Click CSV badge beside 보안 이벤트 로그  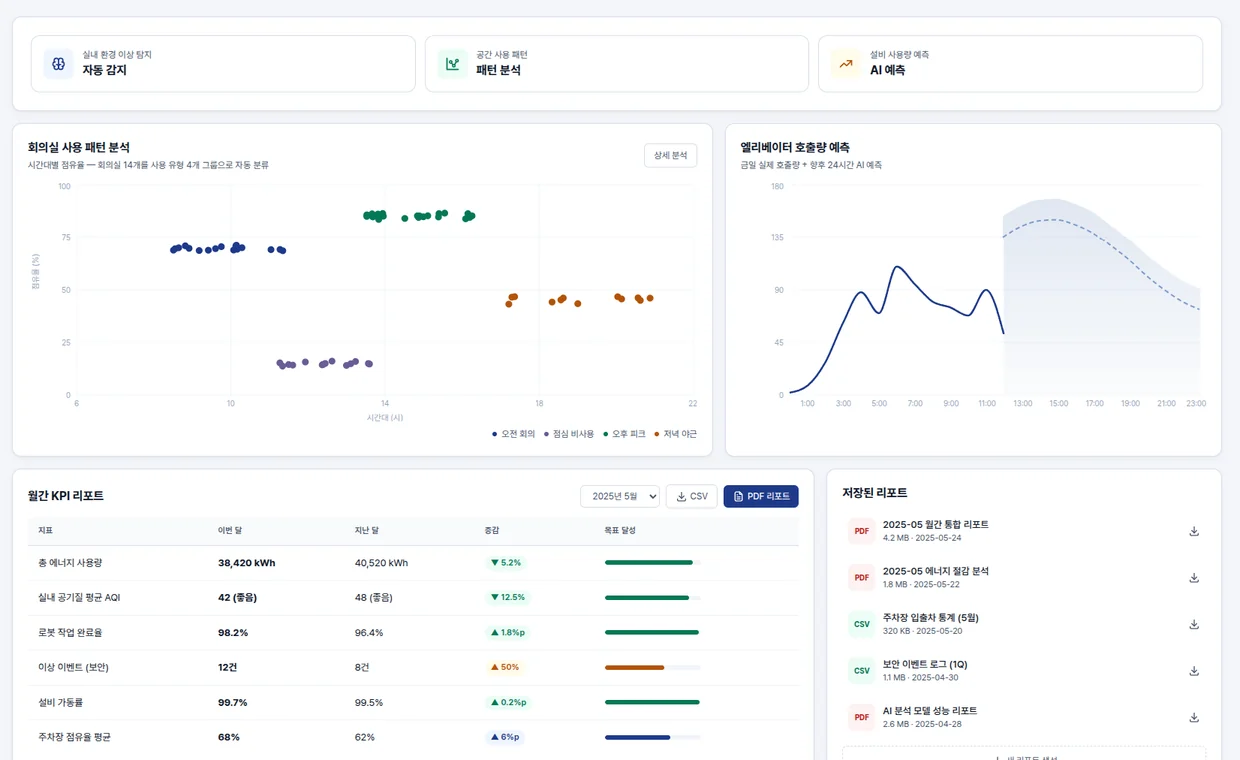coord(861,671)
